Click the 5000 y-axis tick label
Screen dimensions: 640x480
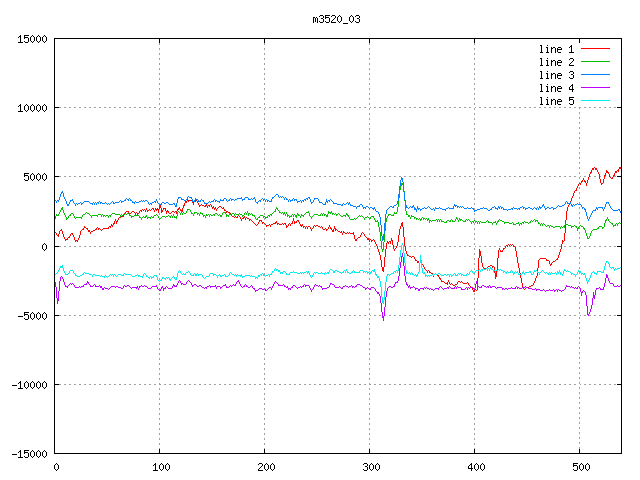tap(34, 177)
